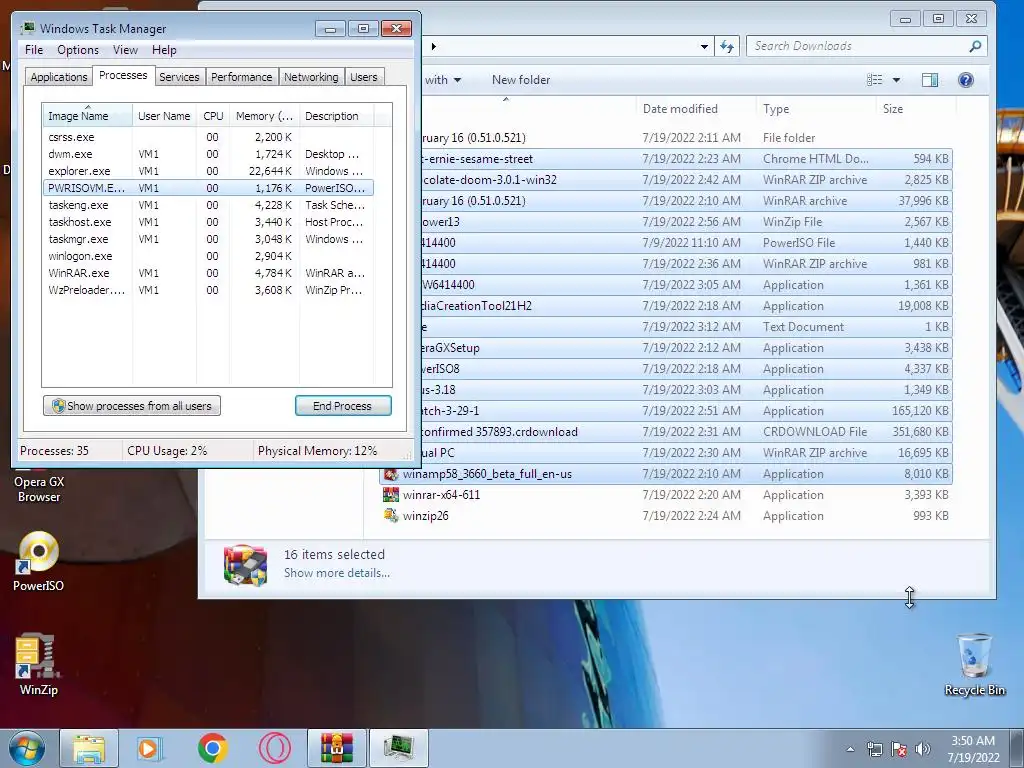The image size is (1024, 768).
Task: Switch to Performance tab
Action: tap(241, 76)
